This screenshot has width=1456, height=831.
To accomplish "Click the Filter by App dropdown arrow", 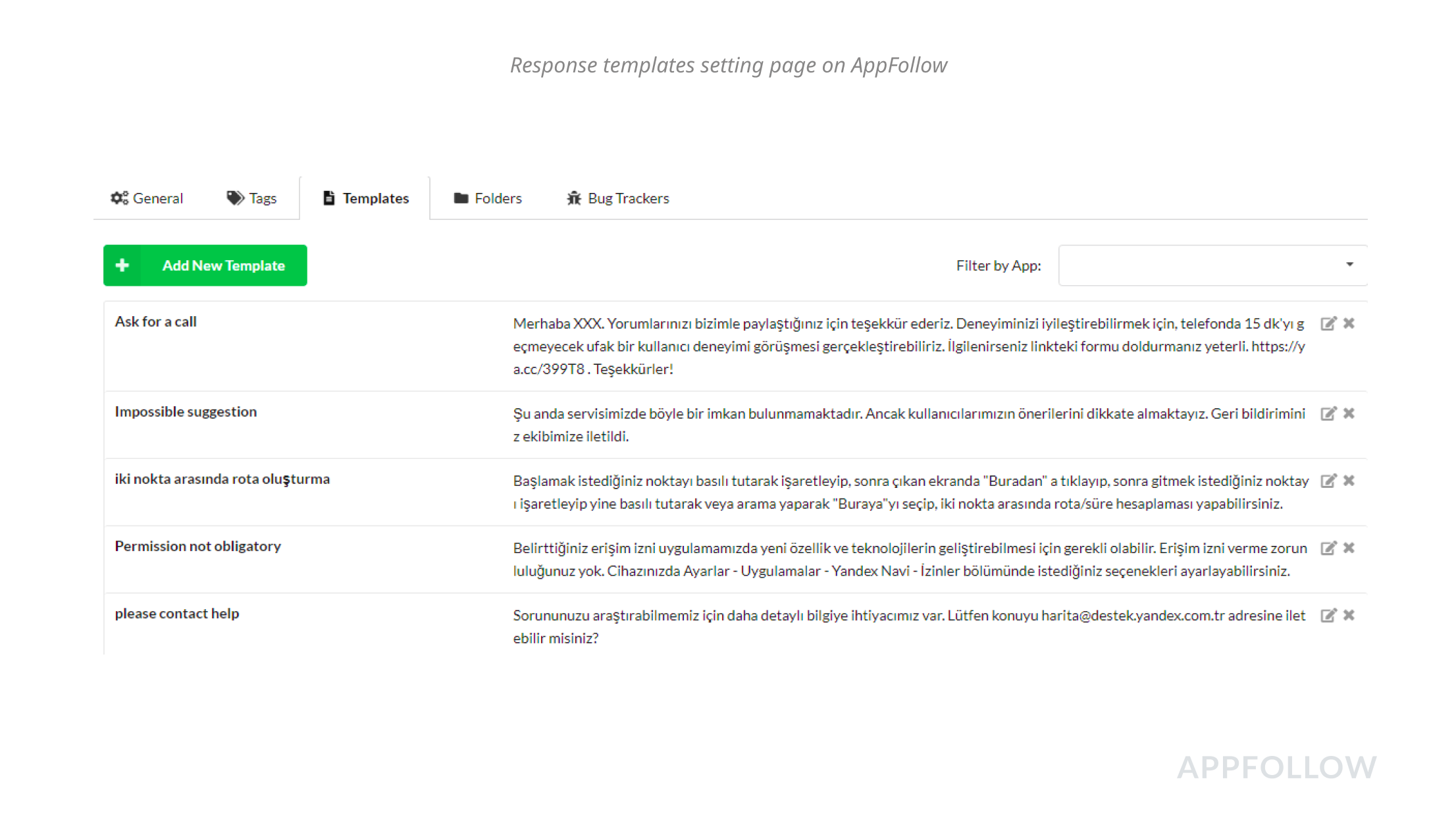I will point(1349,265).
